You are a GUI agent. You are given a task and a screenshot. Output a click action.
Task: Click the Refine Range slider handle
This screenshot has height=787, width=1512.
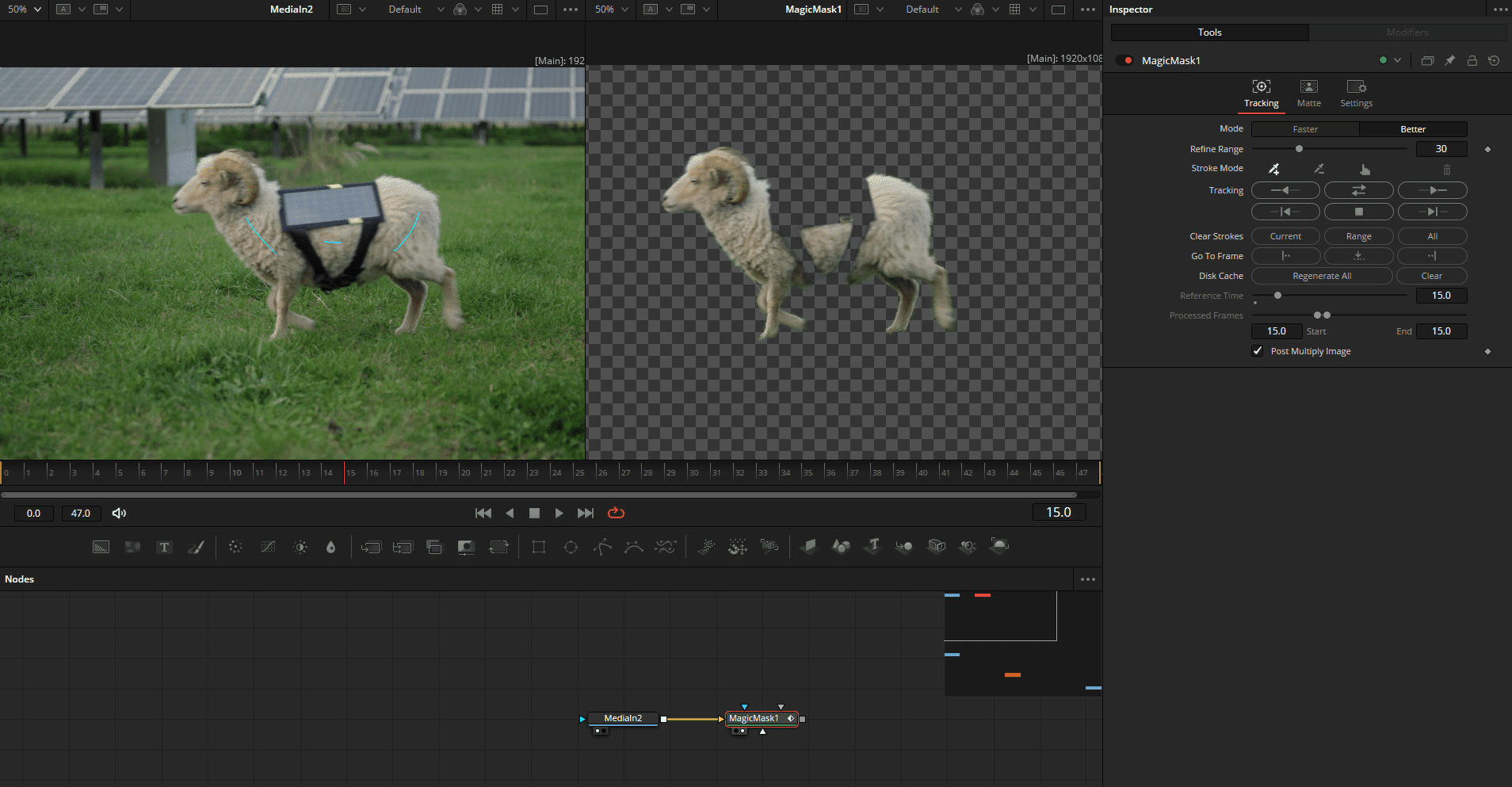1299,148
